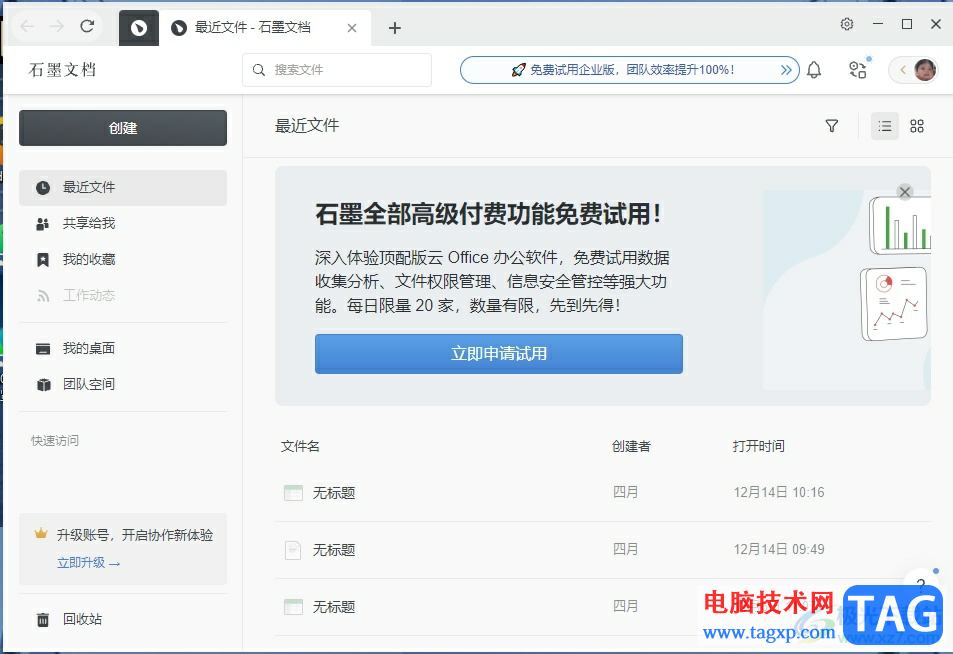Screen dimensions: 953x654
Task: Open 团队空间 in sidebar
Action: [x=123, y=384]
